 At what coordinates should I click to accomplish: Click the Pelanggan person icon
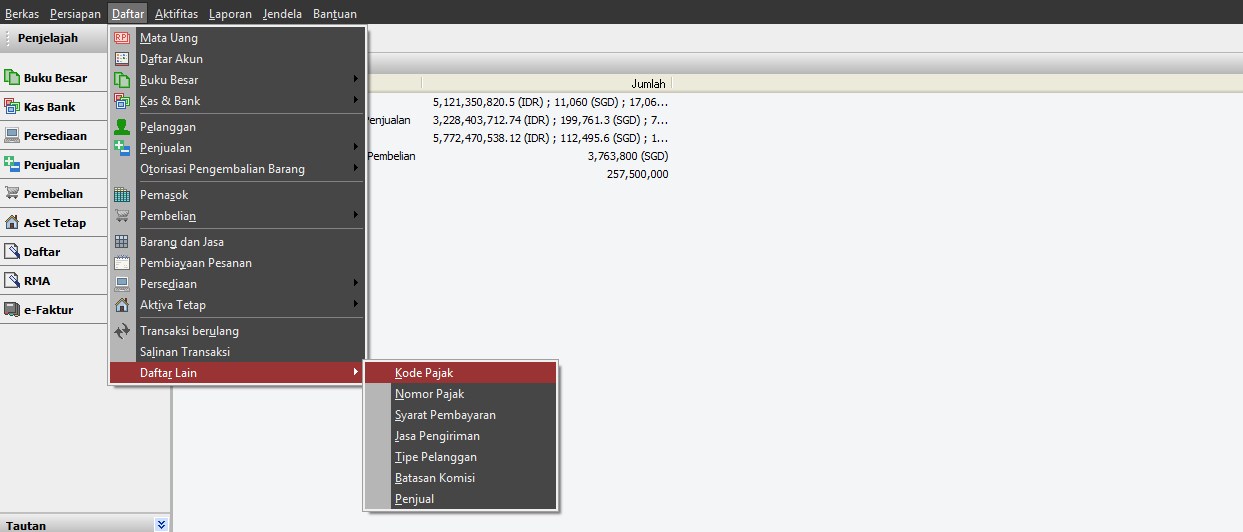click(x=122, y=127)
